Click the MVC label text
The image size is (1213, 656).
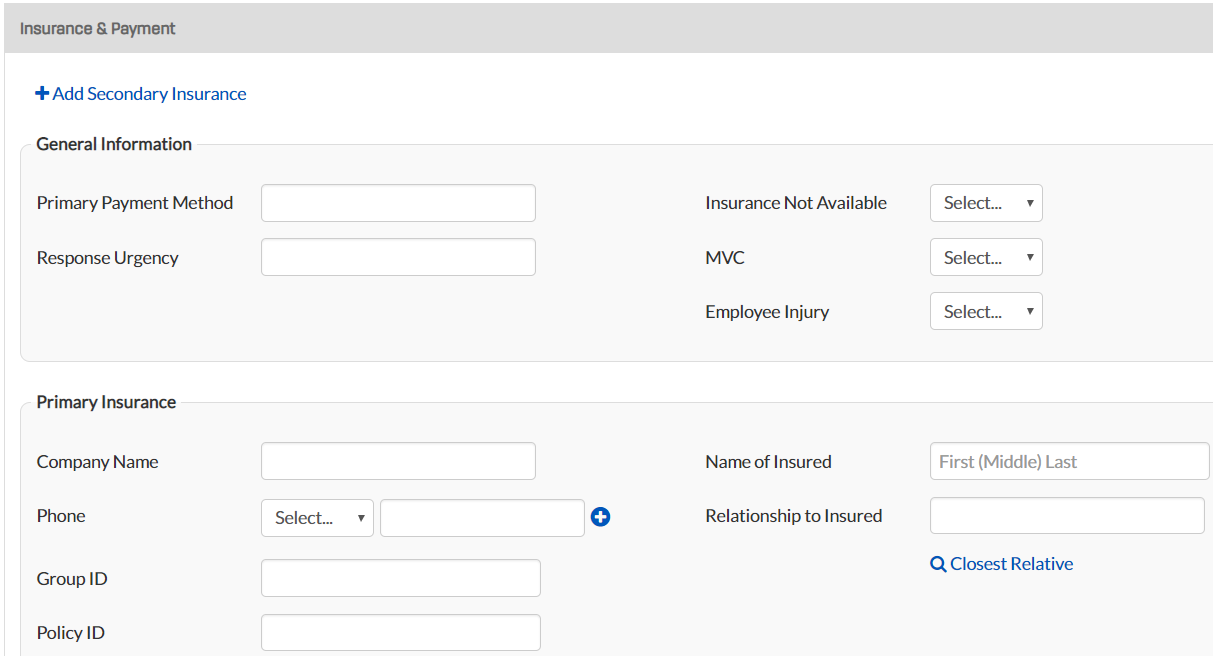tap(725, 258)
